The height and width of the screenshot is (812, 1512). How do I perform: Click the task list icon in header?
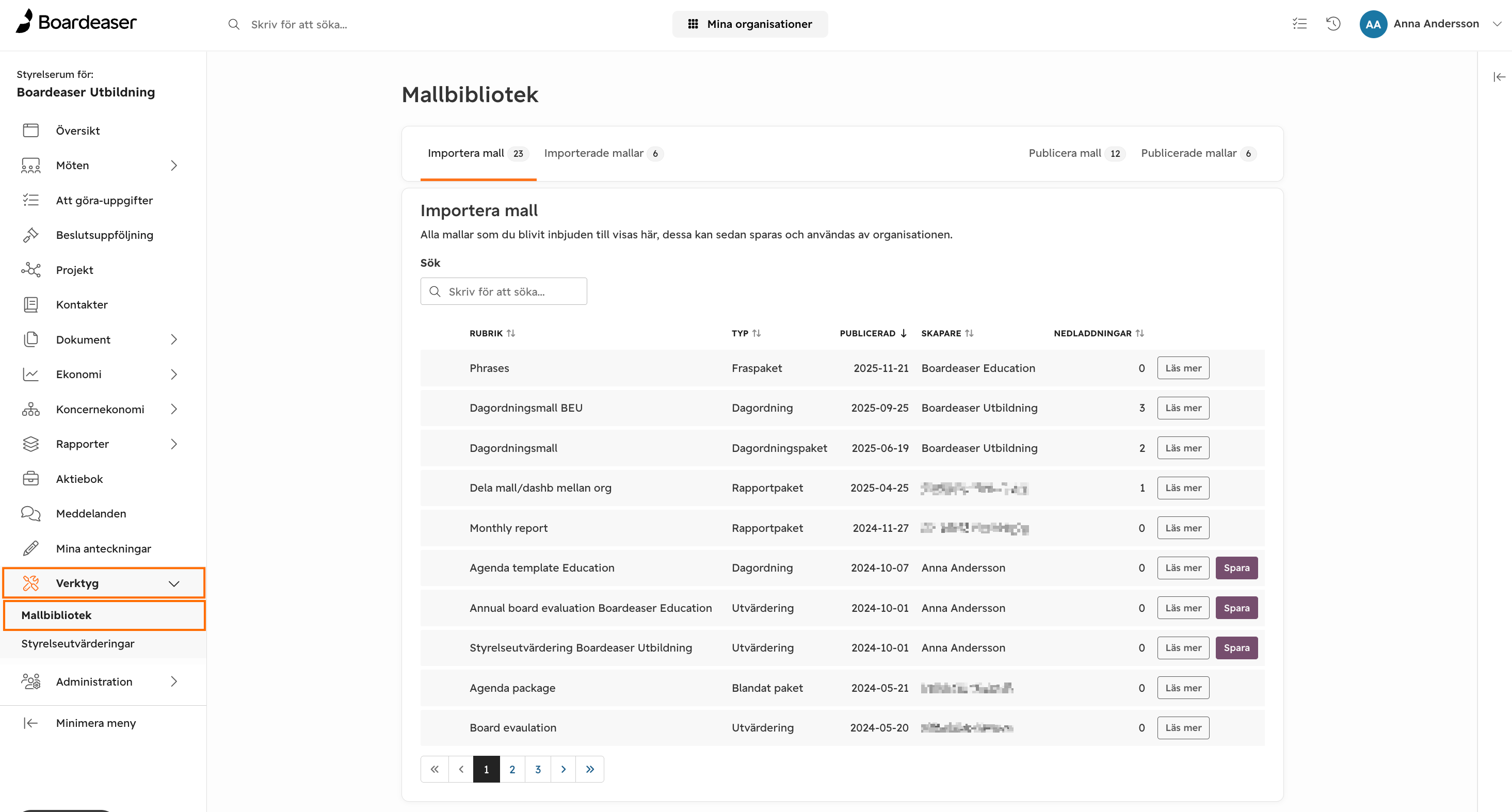(x=1299, y=24)
